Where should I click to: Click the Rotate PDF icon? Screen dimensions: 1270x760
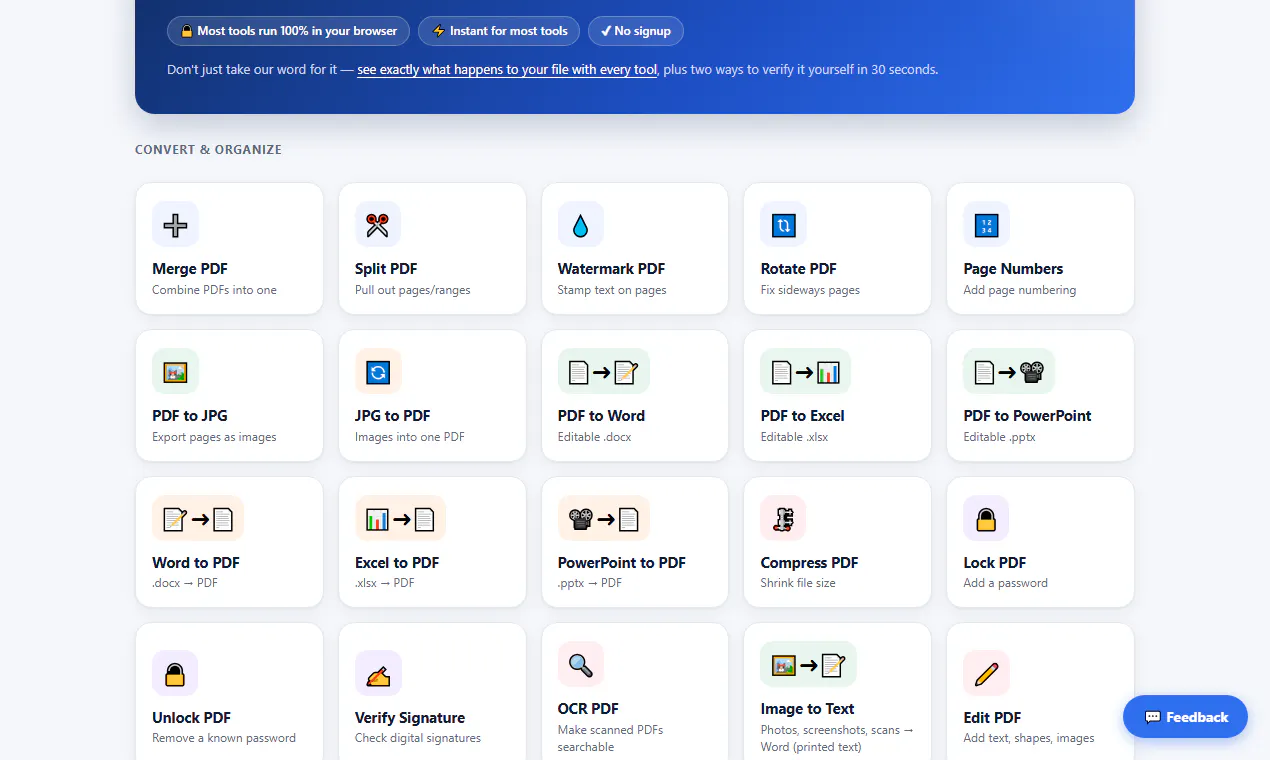point(784,225)
